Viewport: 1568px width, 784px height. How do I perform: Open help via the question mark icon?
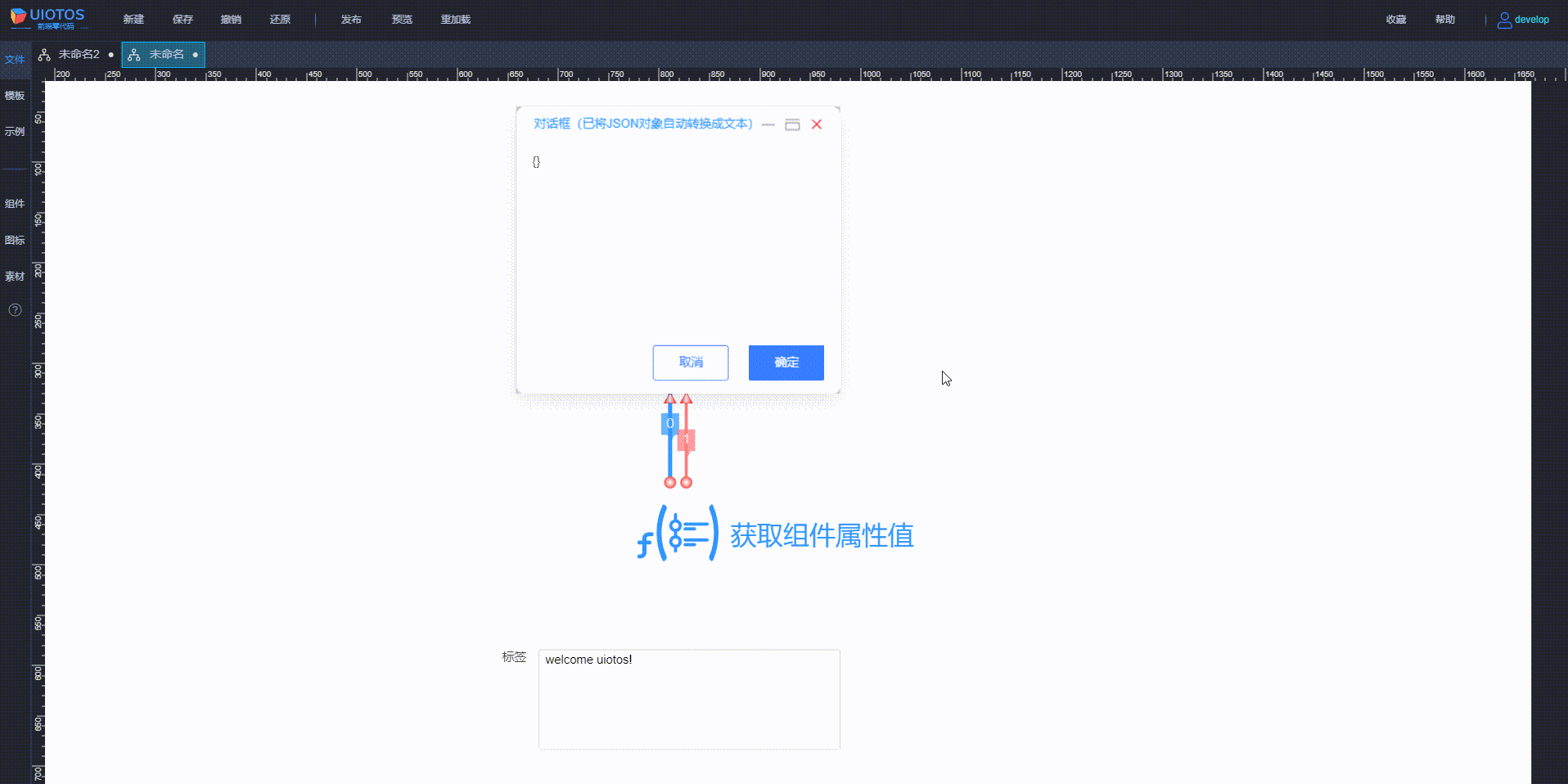tap(14, 309)
